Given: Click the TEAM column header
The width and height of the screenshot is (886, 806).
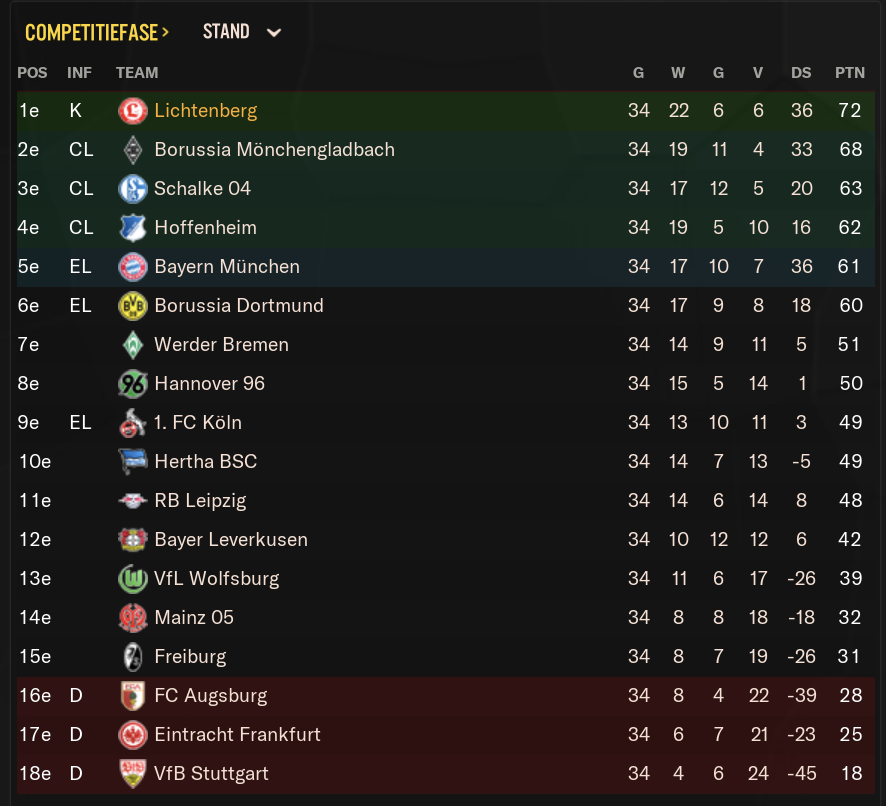Looking at the screenshot, I should [x=137, y=73].
